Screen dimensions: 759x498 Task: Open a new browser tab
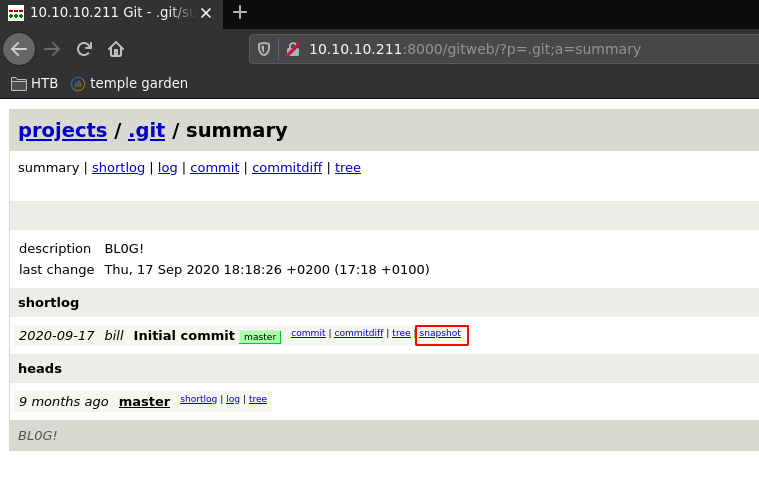tap(240, 12)
